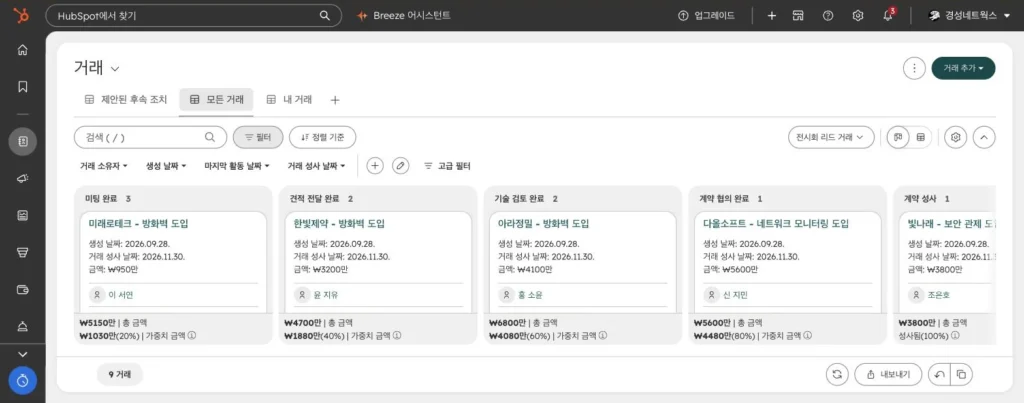Open 거래 소유자 filter dropdown
Screen dimensions: 1024x403
coord(103,166)
